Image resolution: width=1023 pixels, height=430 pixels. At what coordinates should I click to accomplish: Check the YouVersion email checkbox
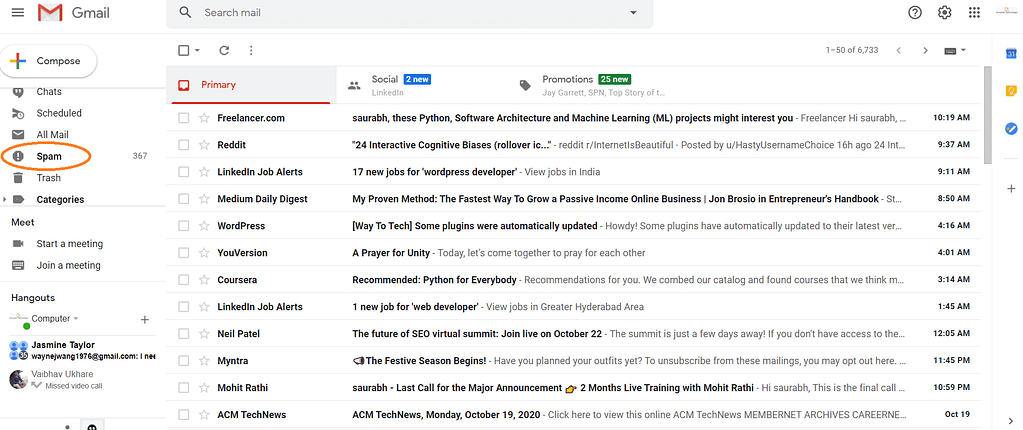[x=184, y=253]
